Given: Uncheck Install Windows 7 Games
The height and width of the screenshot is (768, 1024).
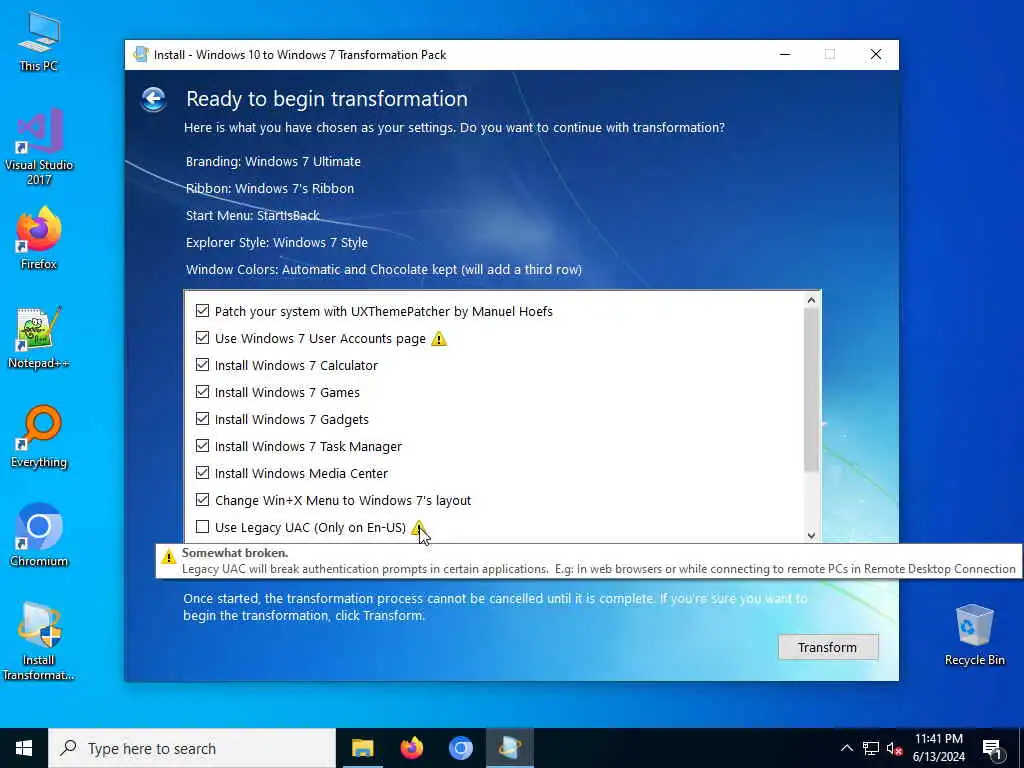Looking at the screenshot, I should tap(202, 392).
